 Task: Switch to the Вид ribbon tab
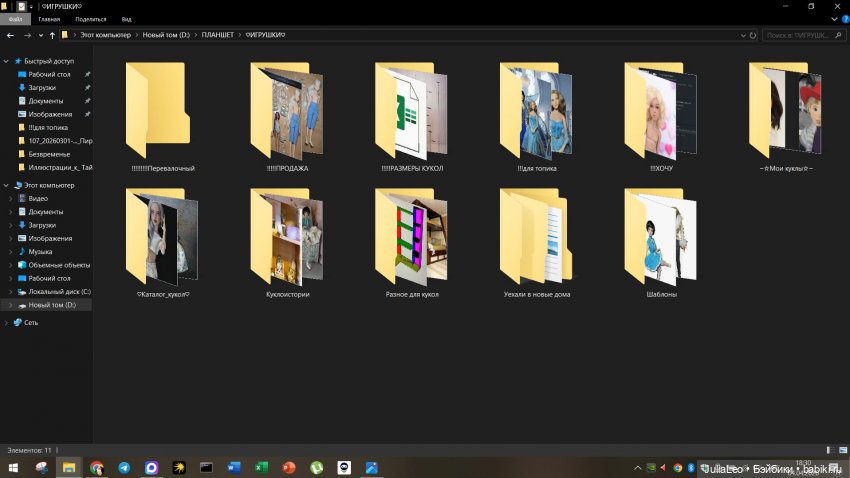(x=126, y=19)
